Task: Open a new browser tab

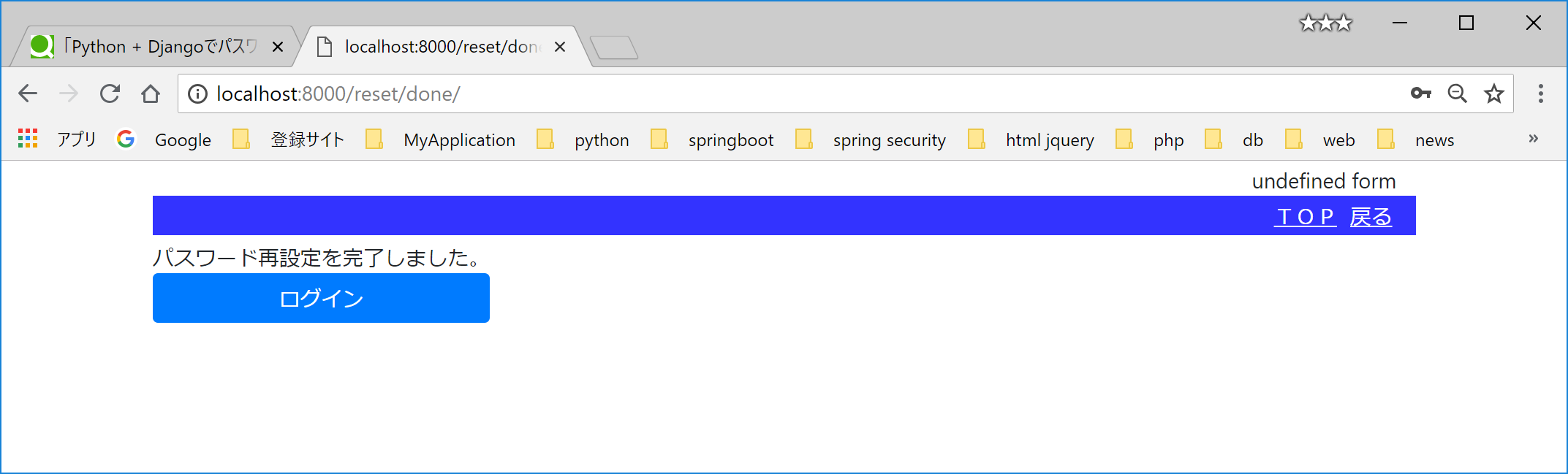Action: 614,46
